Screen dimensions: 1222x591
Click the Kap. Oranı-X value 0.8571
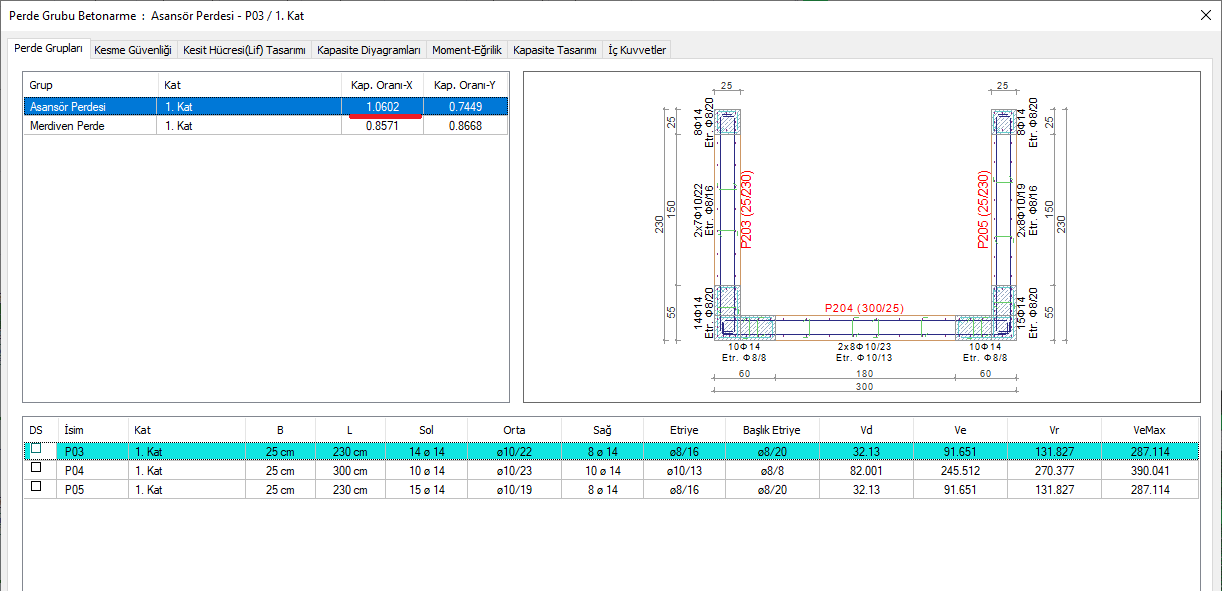[x=382, y=126]
